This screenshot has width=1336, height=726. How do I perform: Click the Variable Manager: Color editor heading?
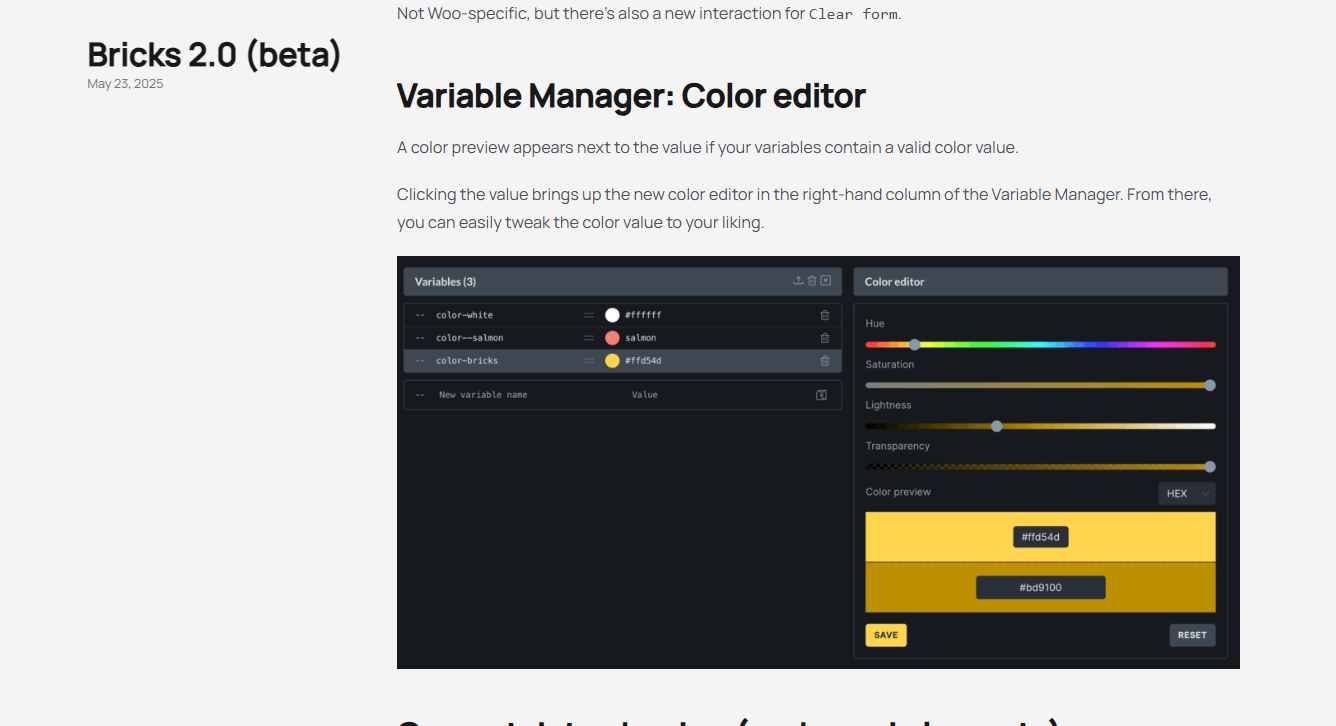pyautogui.click(x=631, y=96)
